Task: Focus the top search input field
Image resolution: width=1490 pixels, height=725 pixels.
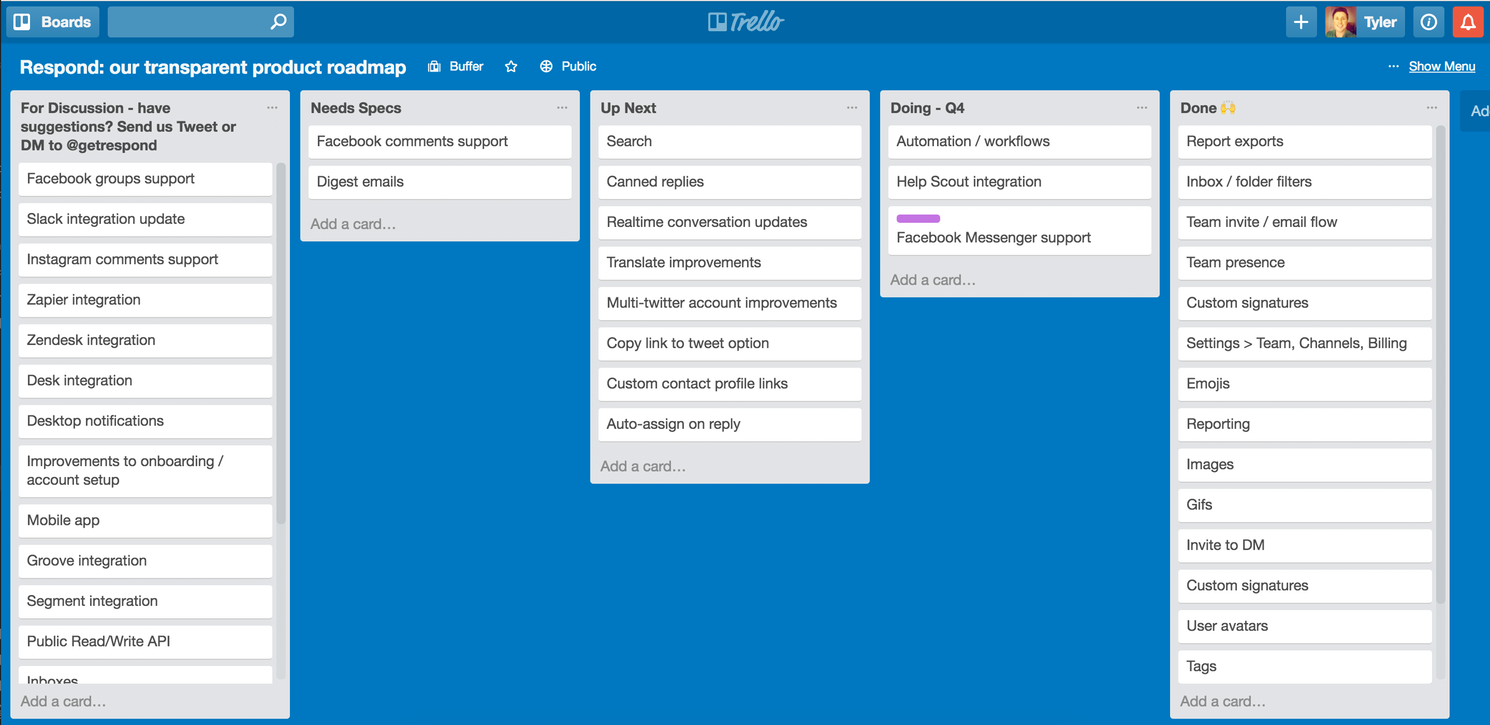Action: click(200, 21)
